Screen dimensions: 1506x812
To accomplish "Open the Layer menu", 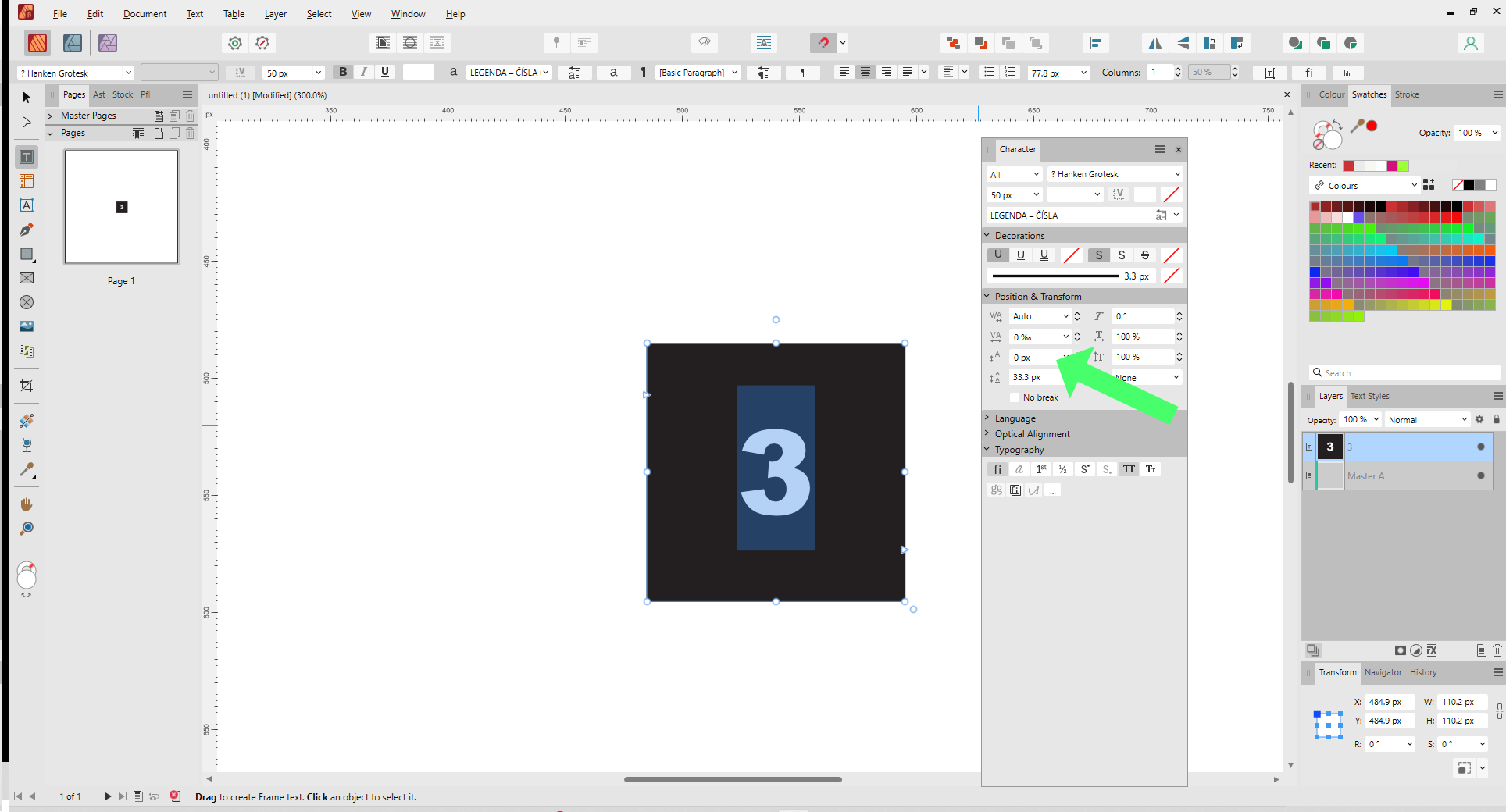I will (x=275, y=13).
